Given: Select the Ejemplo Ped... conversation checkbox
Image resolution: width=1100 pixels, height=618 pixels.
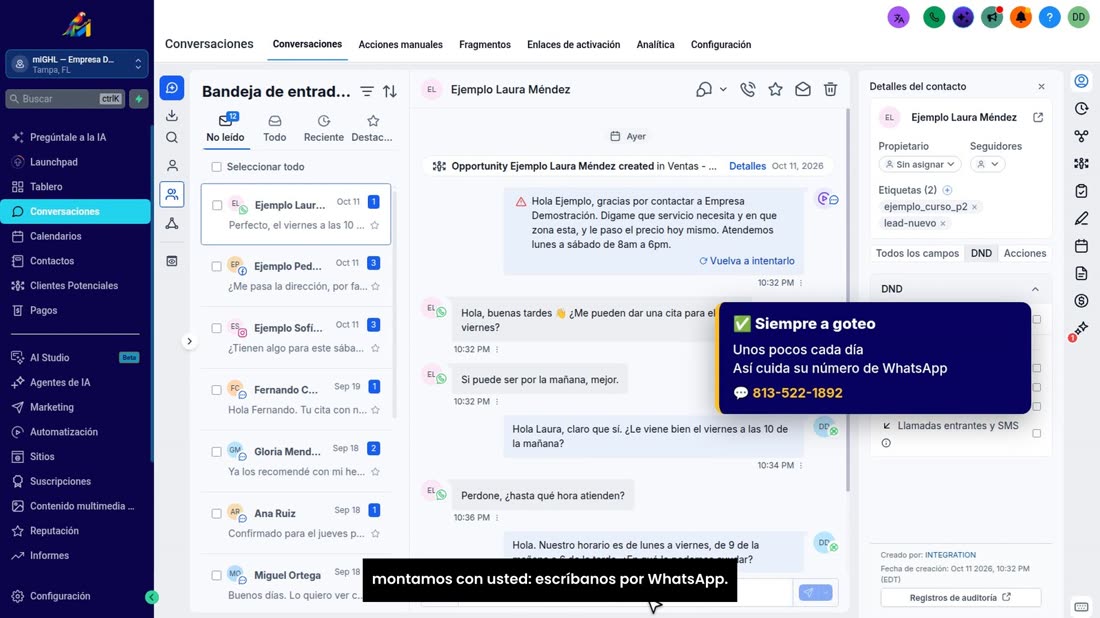Looking at the screenshot, I should 217,267.
